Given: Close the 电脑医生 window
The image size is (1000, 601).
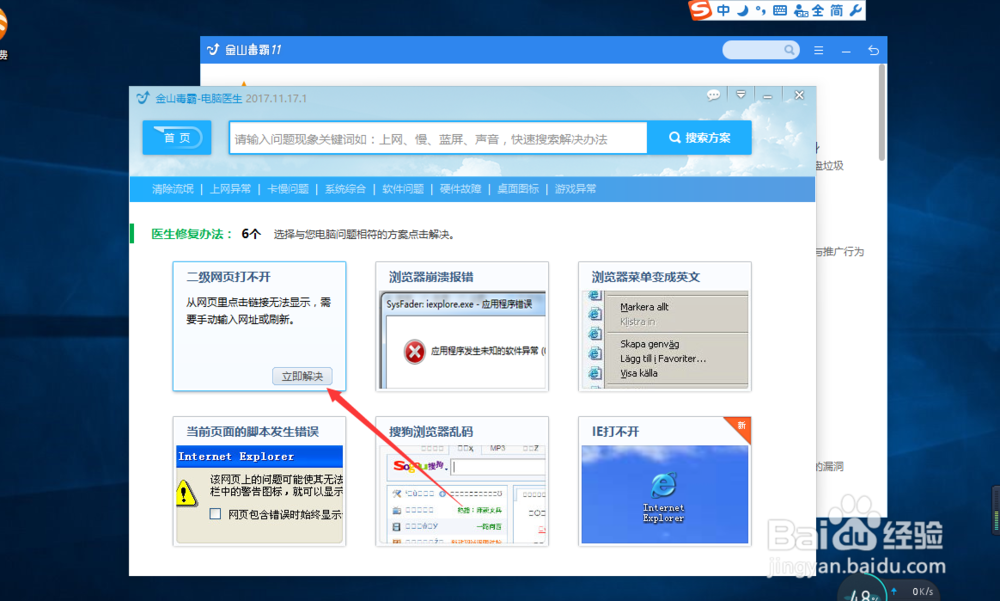Looking at the screenshot, I should (x=799, y=95).
